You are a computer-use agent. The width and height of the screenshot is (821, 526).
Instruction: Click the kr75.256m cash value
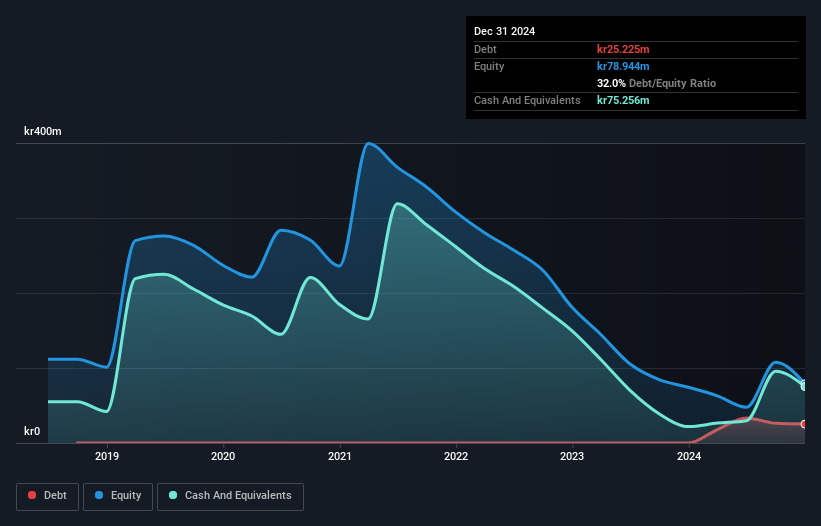pyautogui.click(x=623, y=100)
